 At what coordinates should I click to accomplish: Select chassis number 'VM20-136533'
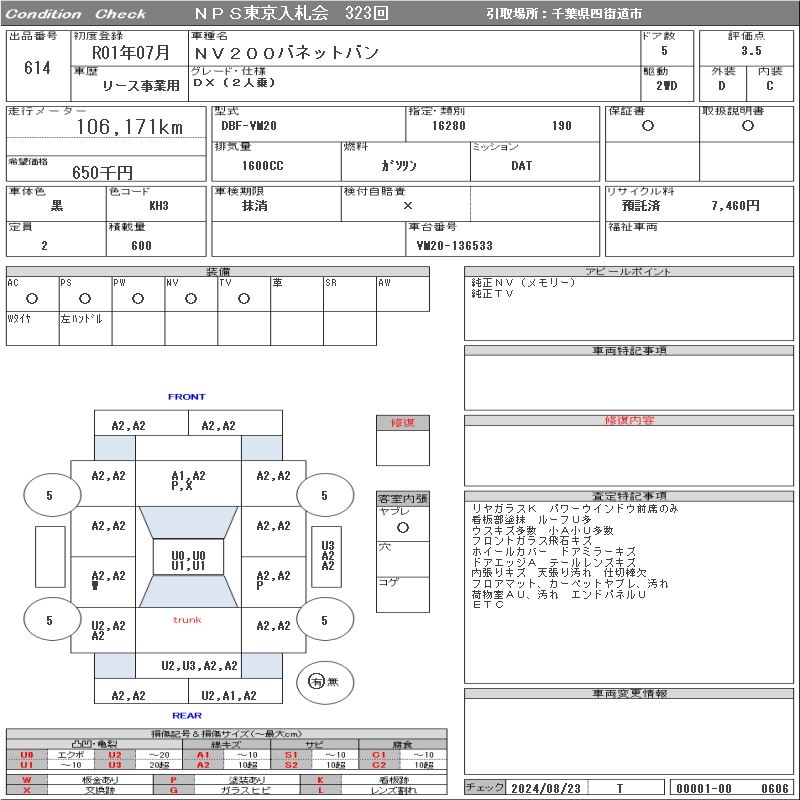click(455, 245)
